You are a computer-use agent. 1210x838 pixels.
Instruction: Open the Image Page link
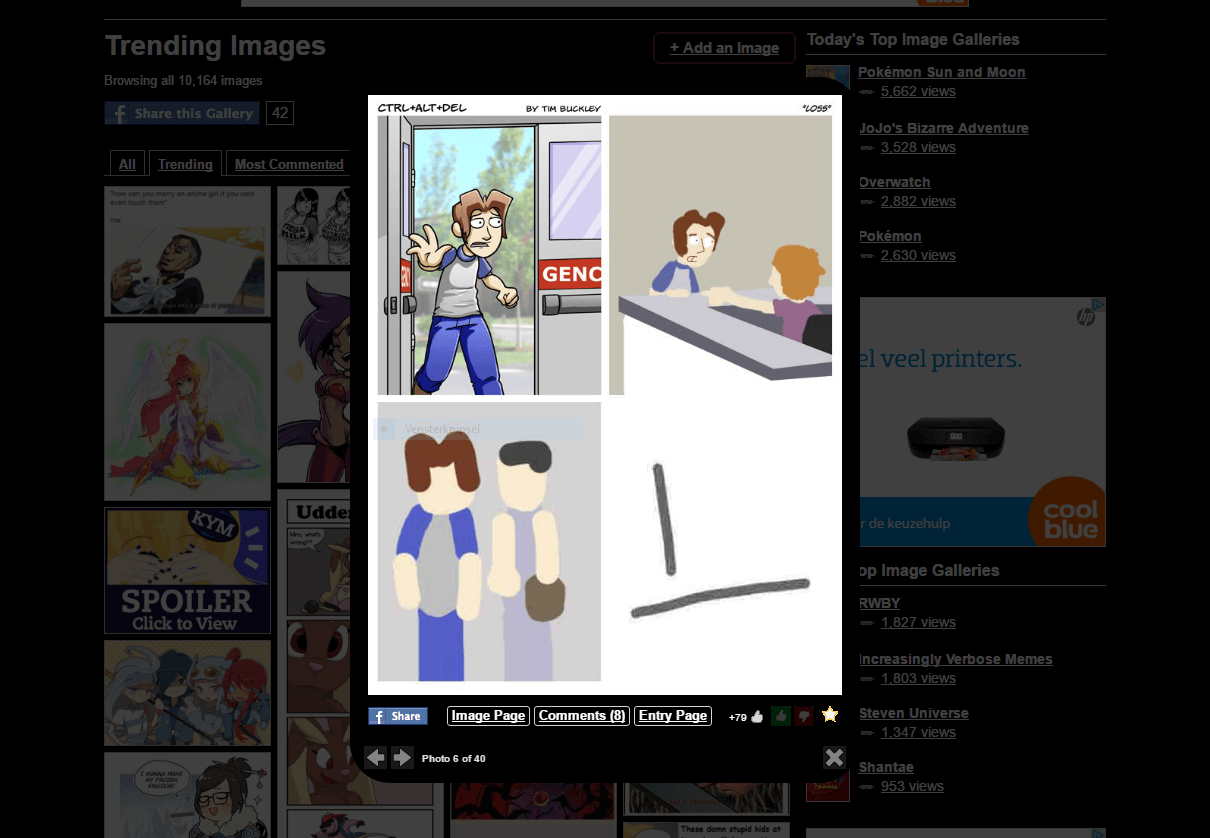point(488,716)
